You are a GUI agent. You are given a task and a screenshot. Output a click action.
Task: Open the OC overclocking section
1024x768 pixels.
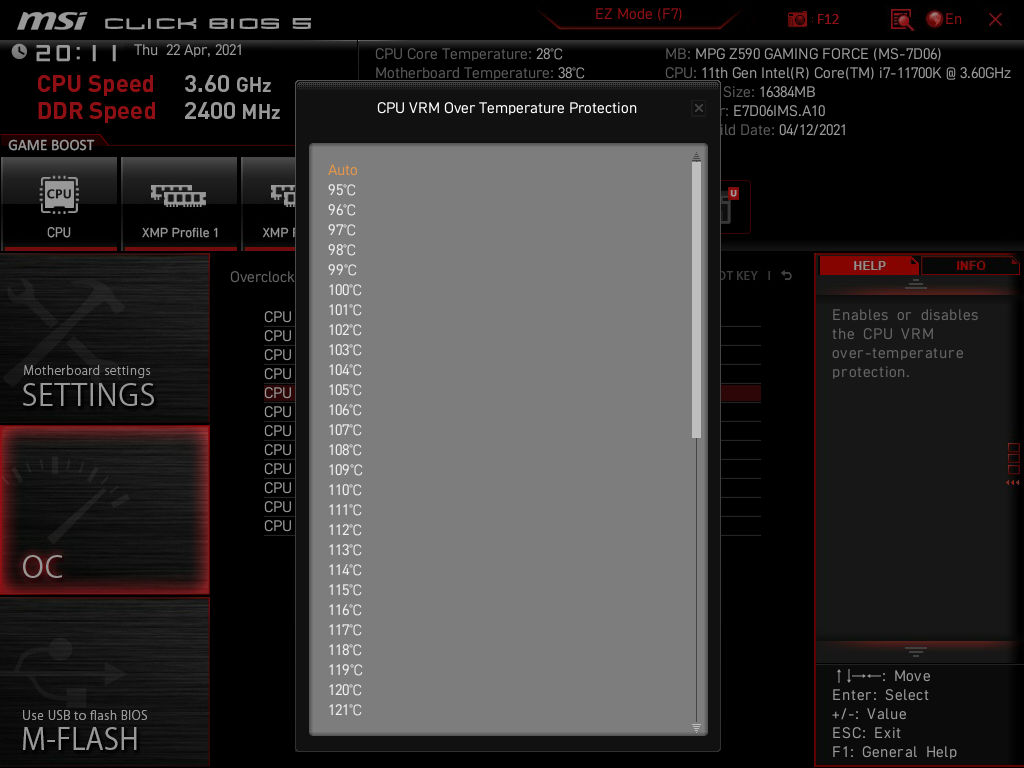(104, 510)
